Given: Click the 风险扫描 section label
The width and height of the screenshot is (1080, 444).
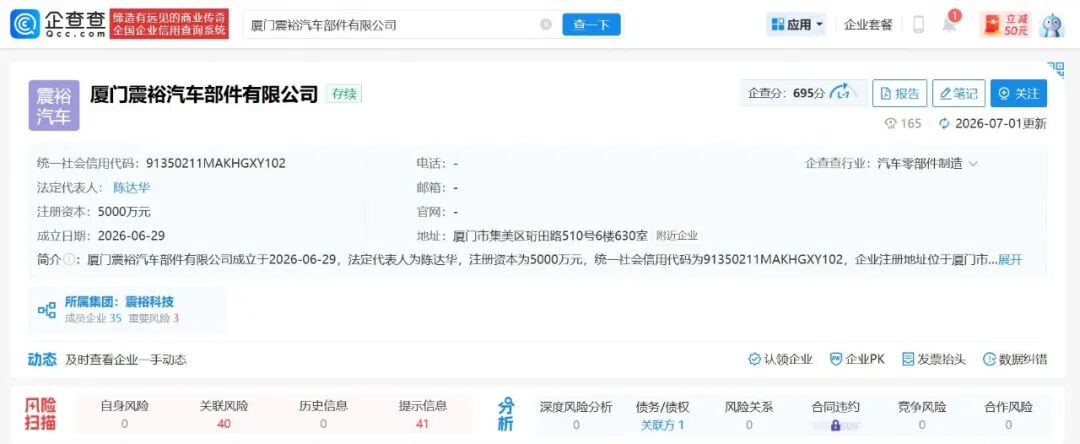Looking at the screenshot, I should click(41, 414).
